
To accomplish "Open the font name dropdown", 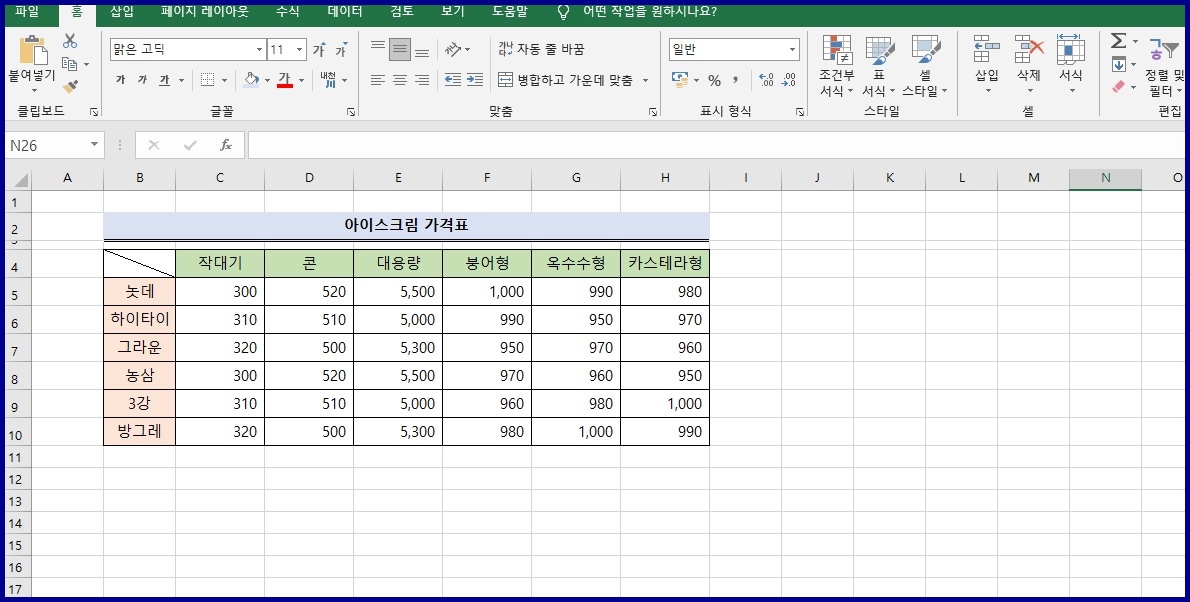I will [257, 48].
